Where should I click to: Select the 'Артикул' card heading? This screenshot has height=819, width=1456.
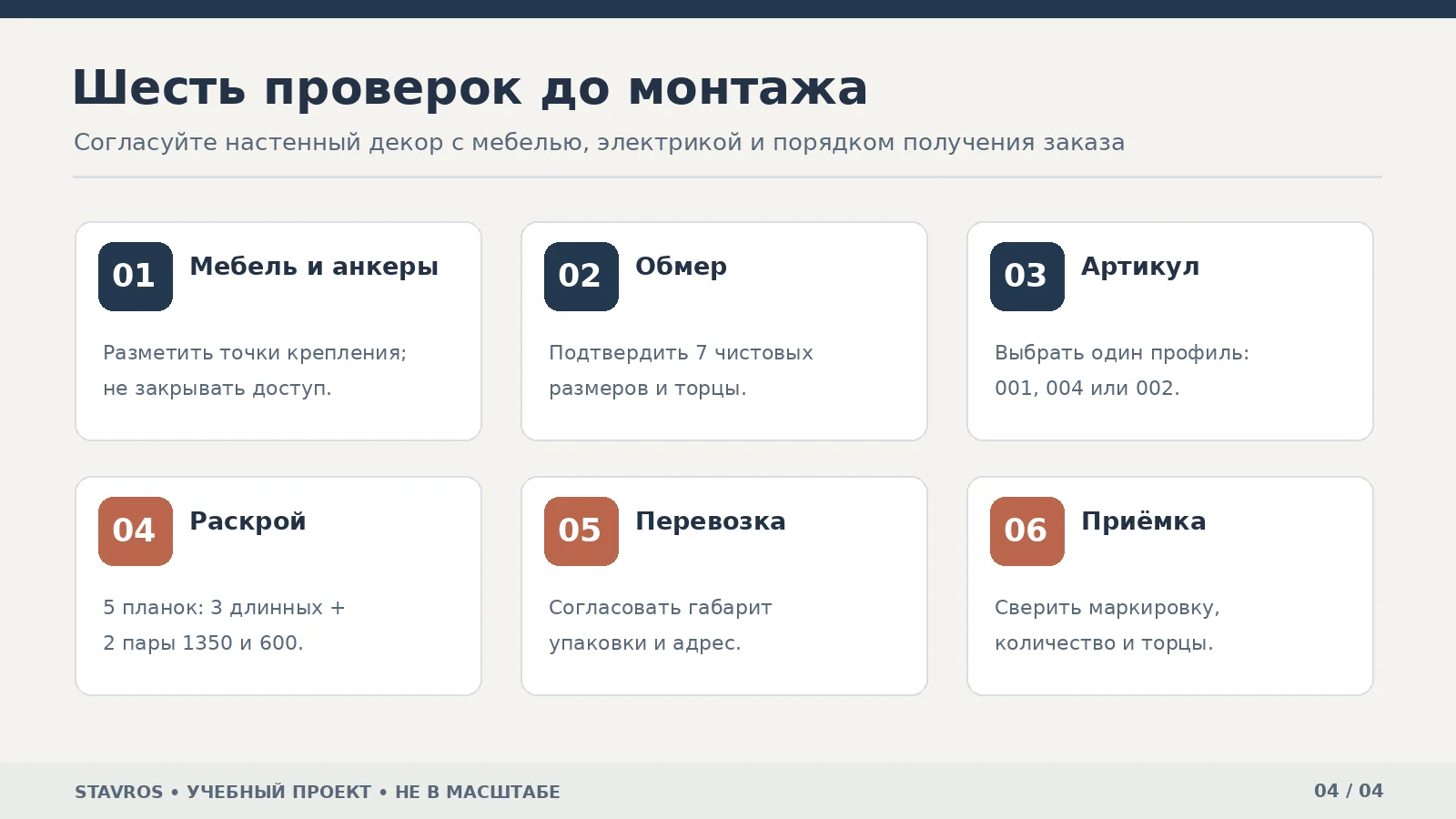click(x=1140, y=267)
